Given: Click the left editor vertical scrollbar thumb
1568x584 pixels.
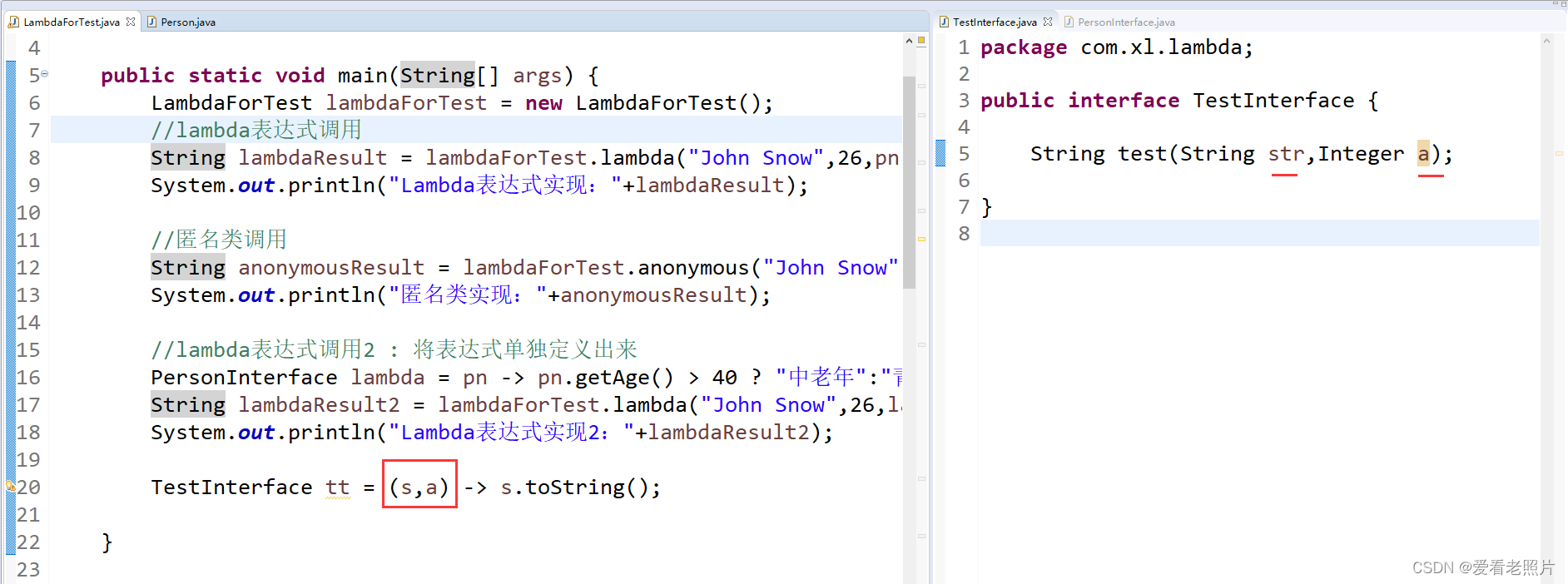Looking at the screenshot, I should coord(909,181).
